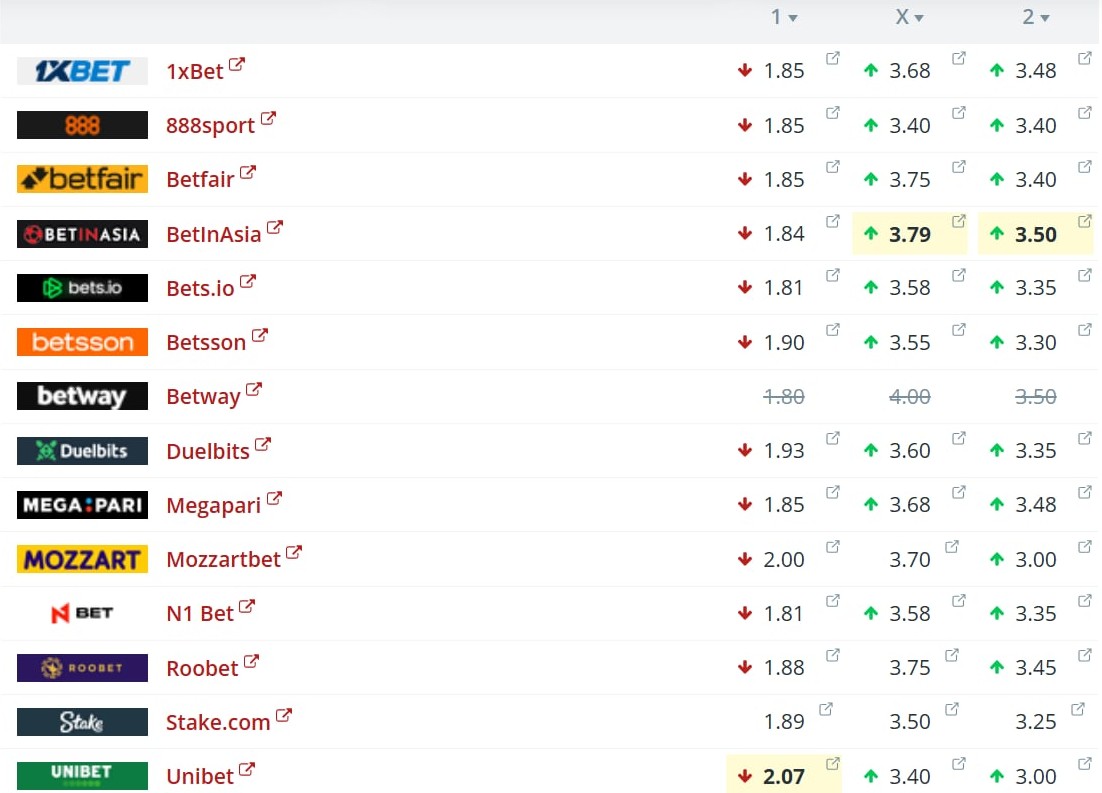1102x793 pixels.
Task: Sort by column 2 dropdown arrow
Action: 1045,18
